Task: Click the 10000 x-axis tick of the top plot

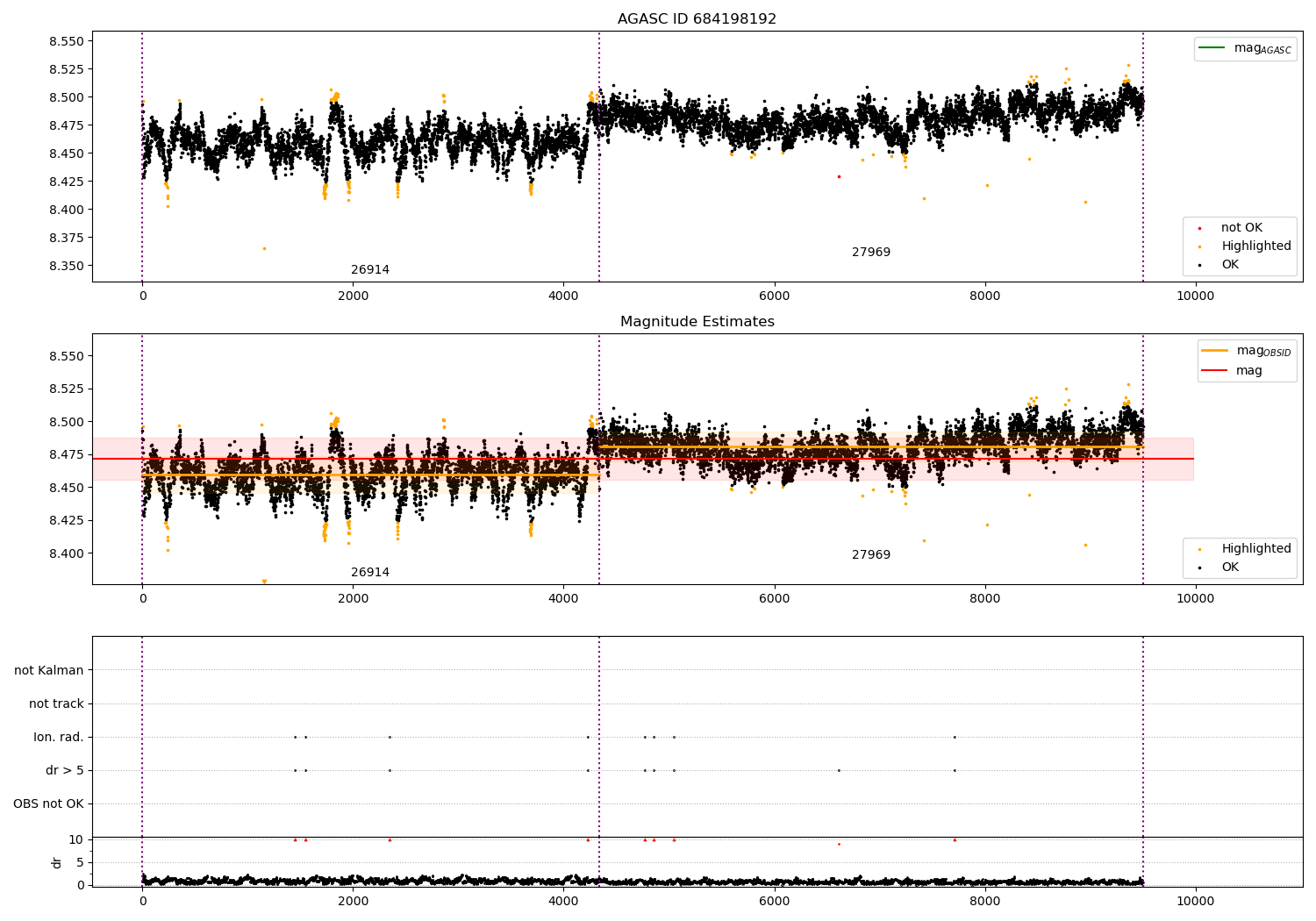Action: [x=1195, y=296]
